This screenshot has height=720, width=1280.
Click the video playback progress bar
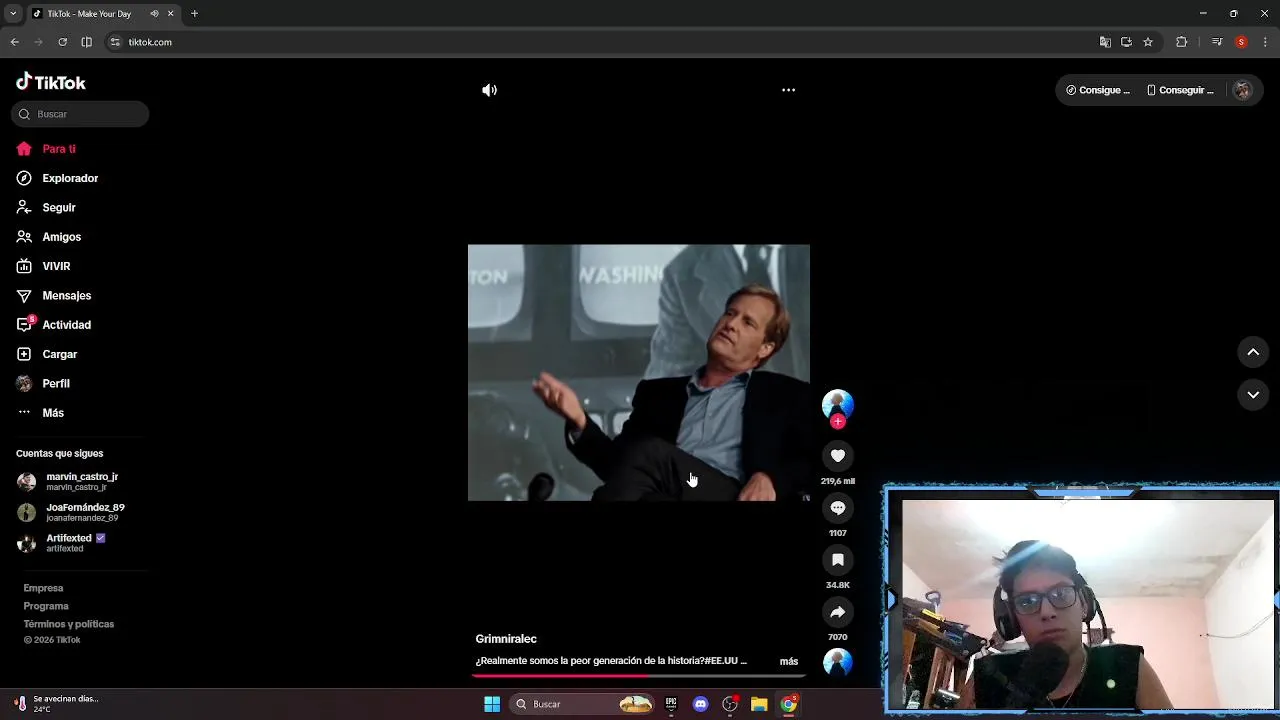point(639,676)
